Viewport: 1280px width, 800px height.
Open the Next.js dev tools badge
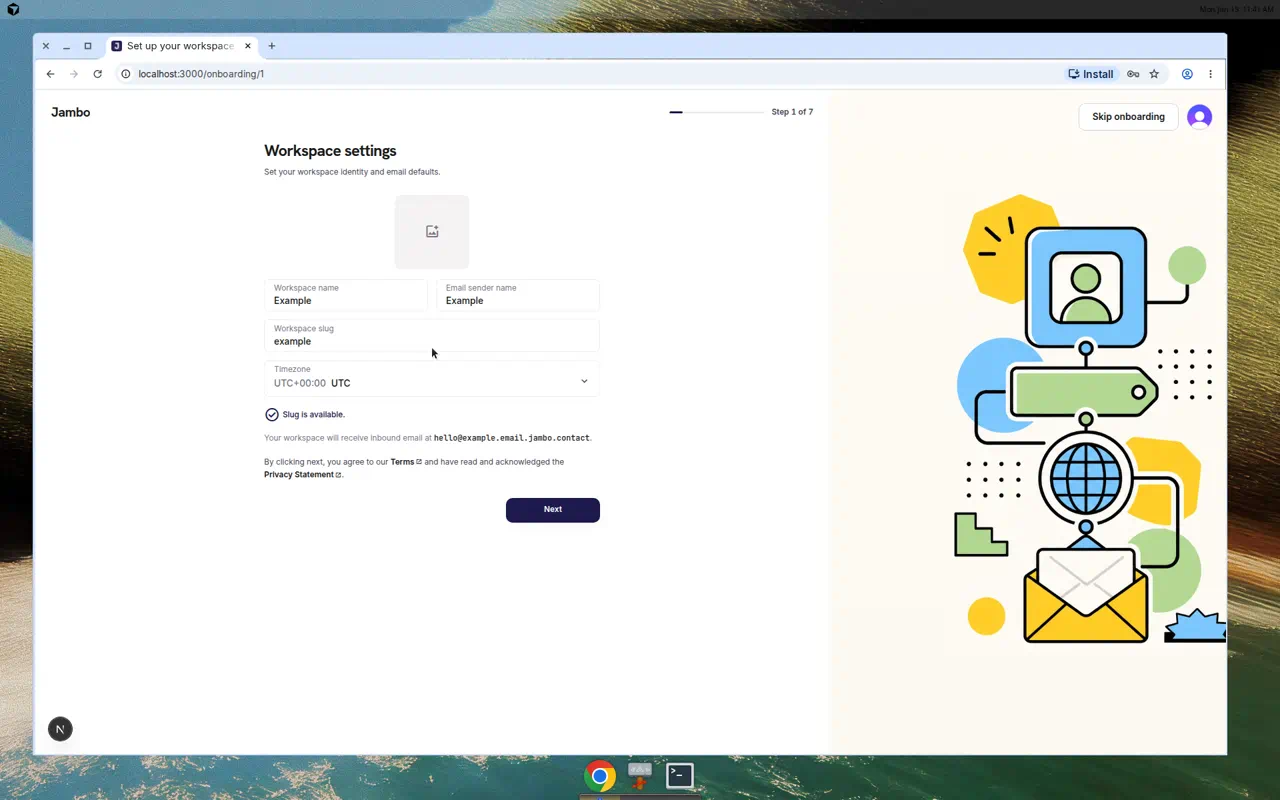[60, 729]
